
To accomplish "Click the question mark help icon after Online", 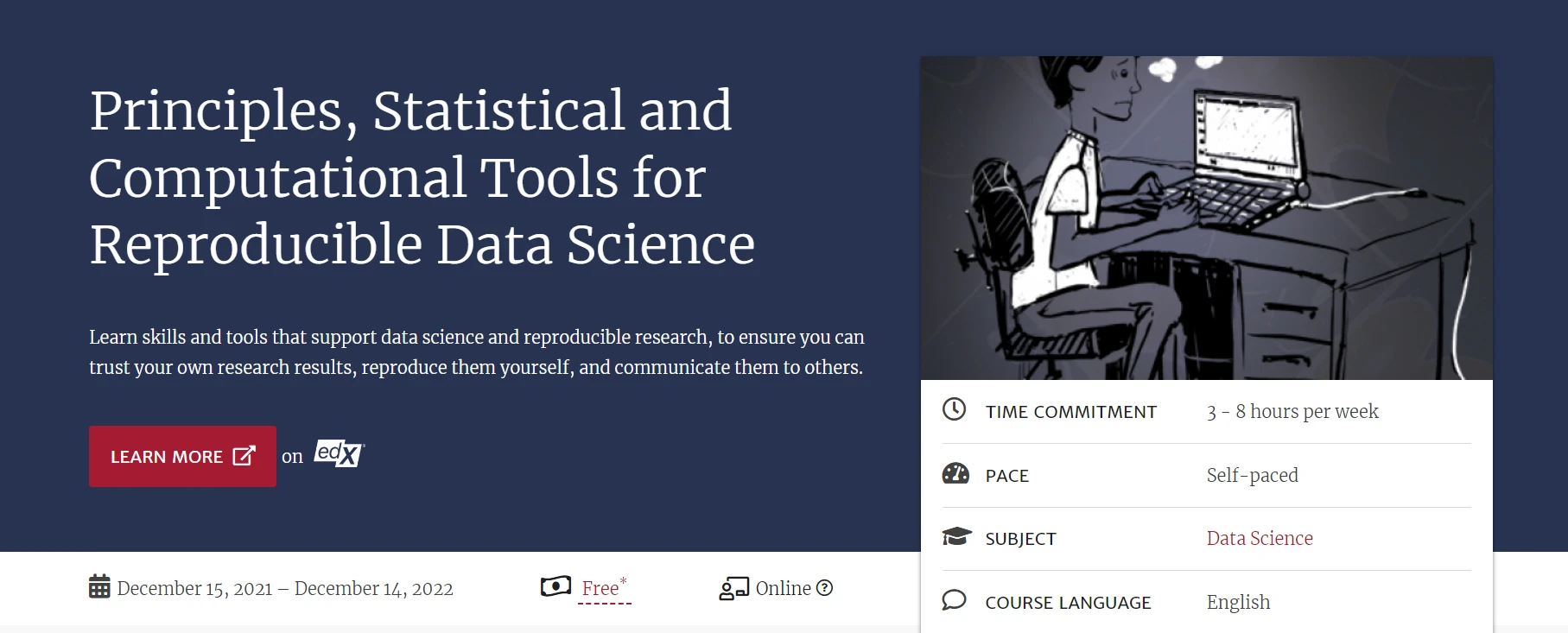I will tap(825, 588).
